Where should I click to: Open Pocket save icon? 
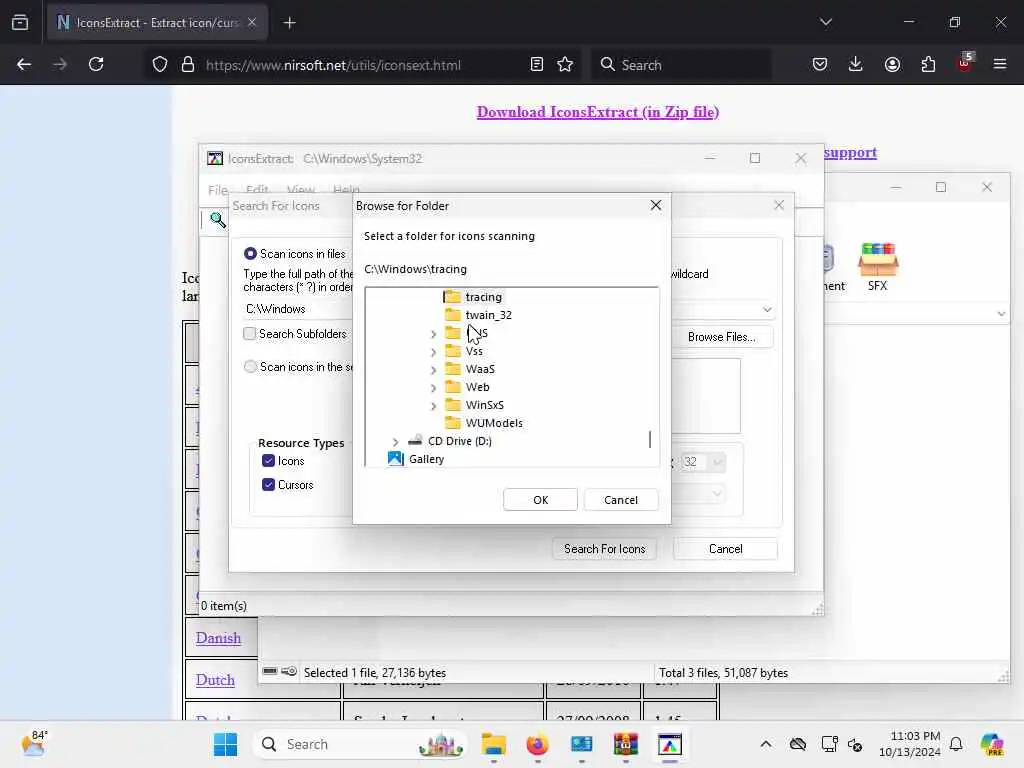coord(820,65)
